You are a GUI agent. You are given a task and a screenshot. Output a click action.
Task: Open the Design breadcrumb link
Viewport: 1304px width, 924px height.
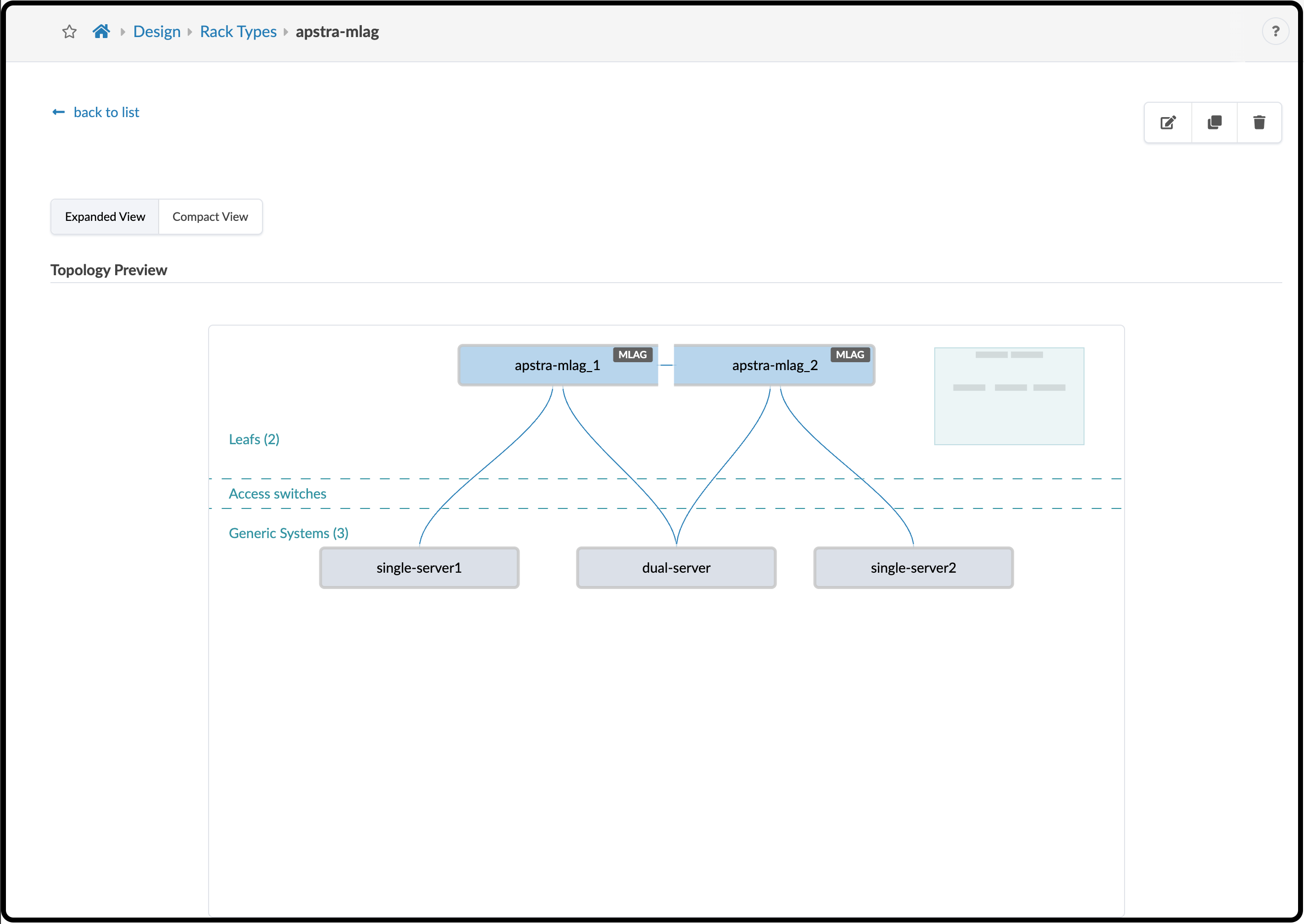click(x=157, y=31)
